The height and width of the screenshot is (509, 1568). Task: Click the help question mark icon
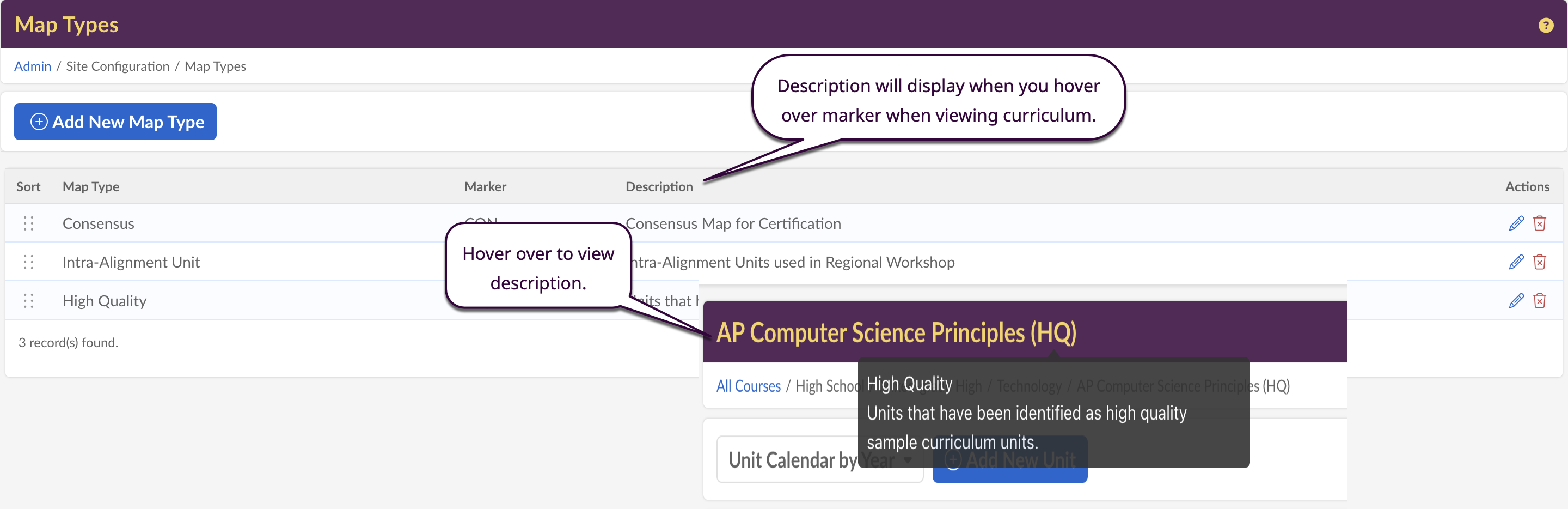(x=1545, y=25)
